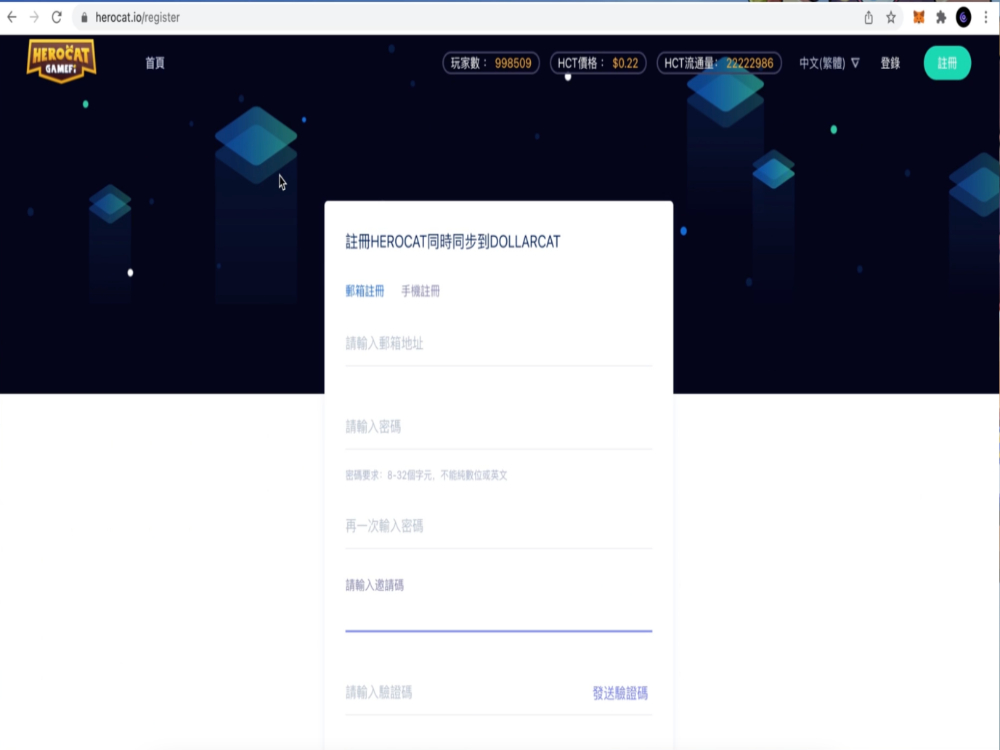1000x750 pixels.
Task: Click the HCT價格 $0.22 stat pill
Action: pyautogui.click(x=598, y=63)
